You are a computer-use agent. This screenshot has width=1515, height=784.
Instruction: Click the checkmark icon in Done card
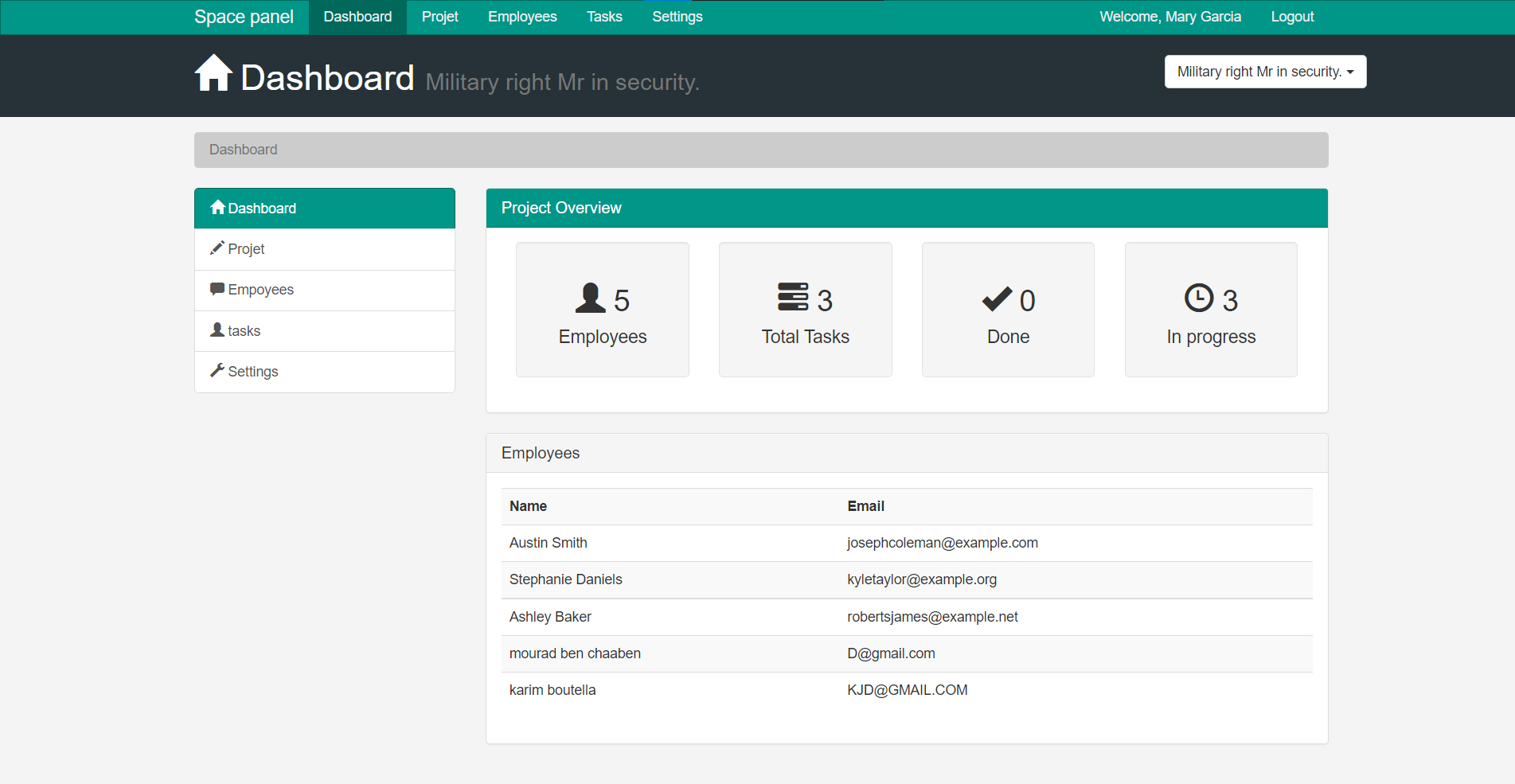point(997,299)
